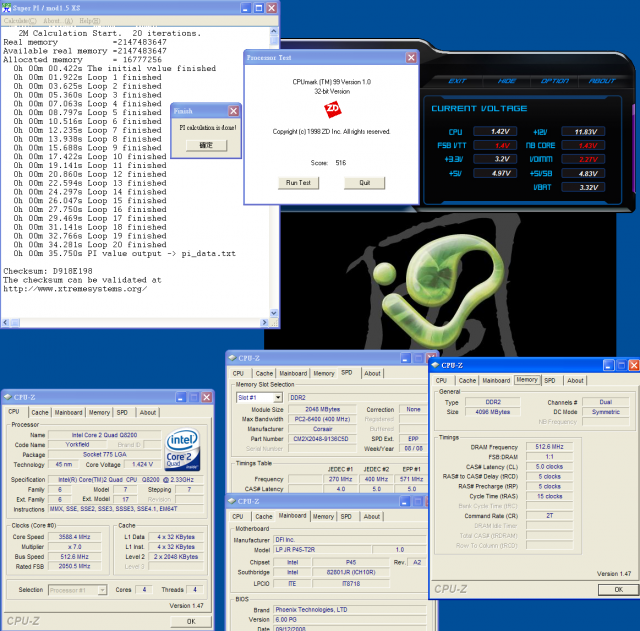Screen dimensions: 640x631
Task: Click the Core Speed 3588.4 MHz value
Action: click(74, 537)
